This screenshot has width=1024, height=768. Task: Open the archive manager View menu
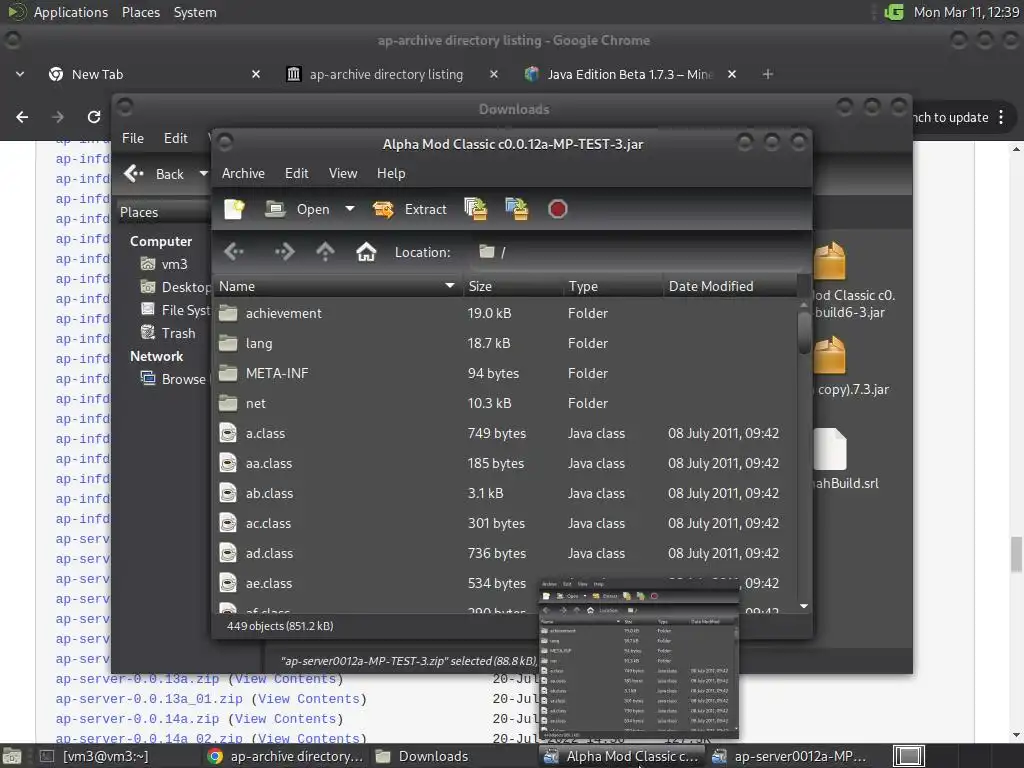(343, 173)
